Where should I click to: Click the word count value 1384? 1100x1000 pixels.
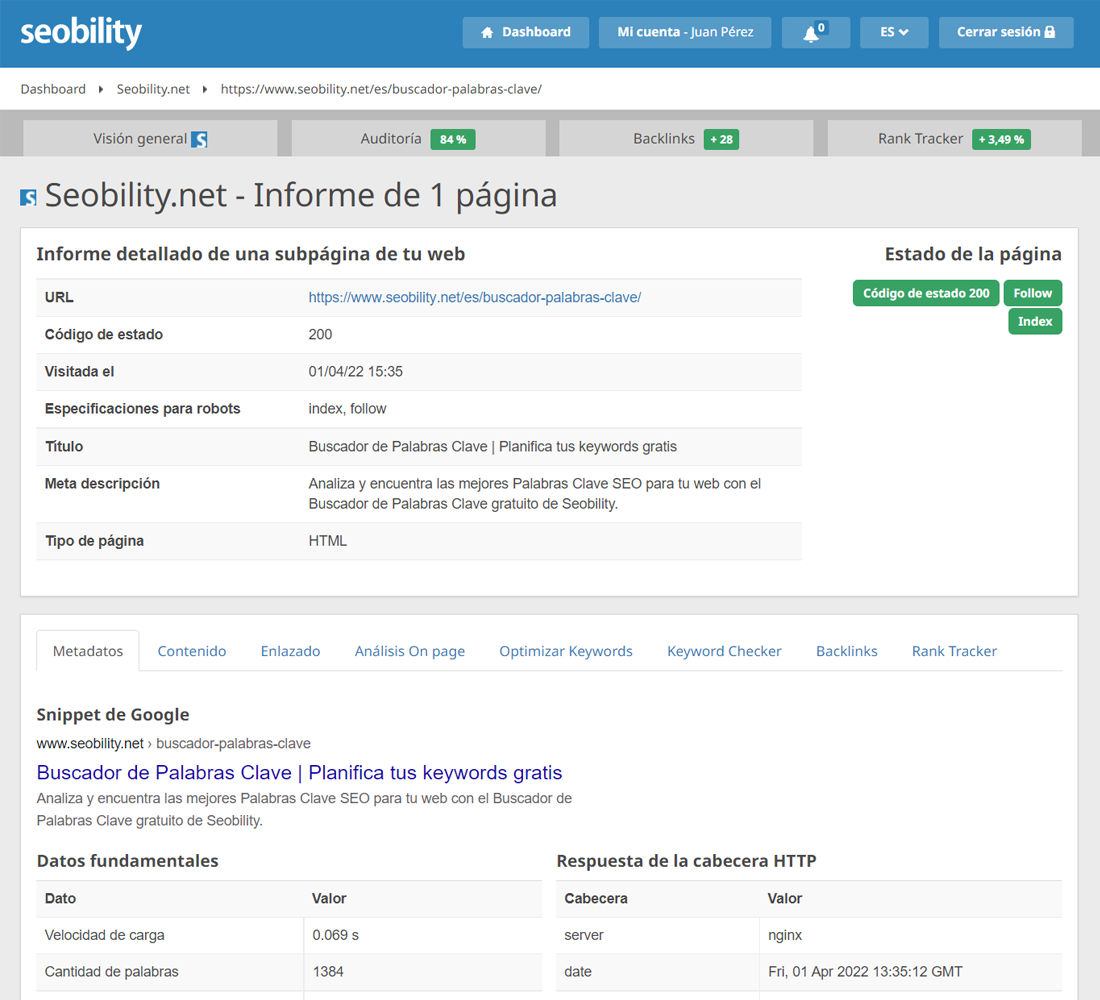(328, 971)
